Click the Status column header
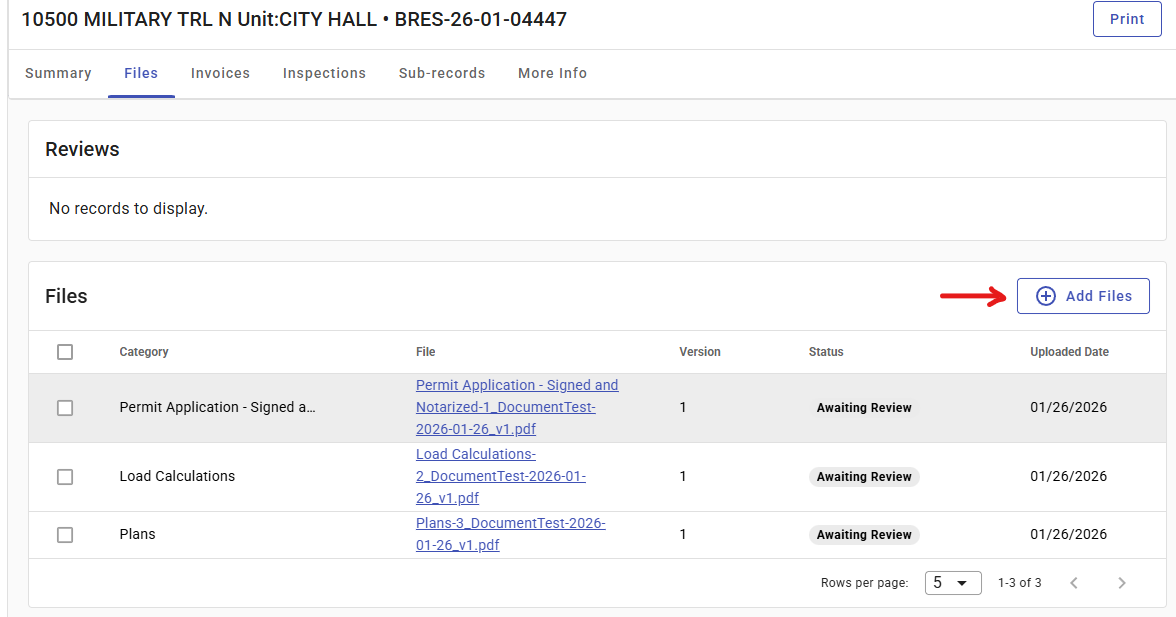Screen dimensions: 1176x617 pos(826,352)
